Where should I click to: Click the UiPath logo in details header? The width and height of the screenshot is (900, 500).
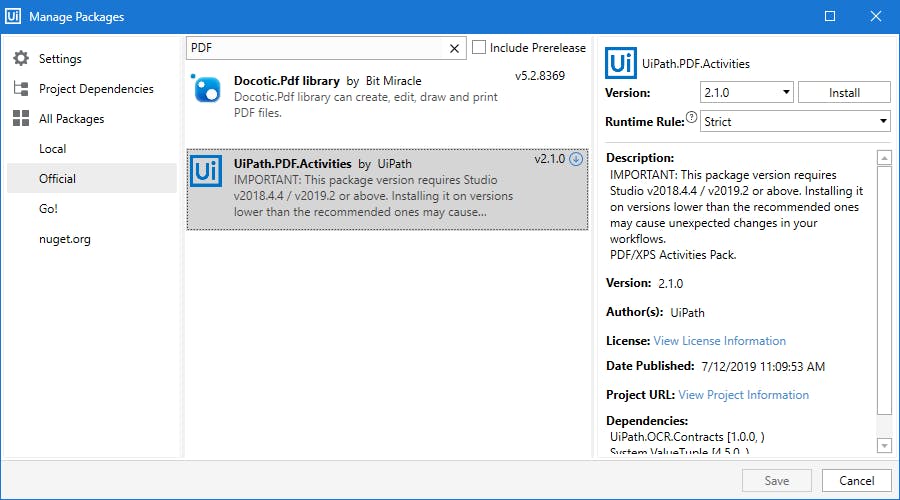(620, 63)
